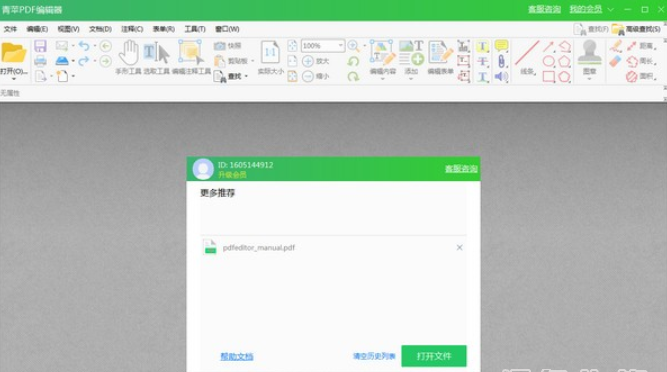
Task: Expand the open folder dropdown arrow
Action: click(x=14, y=79)
